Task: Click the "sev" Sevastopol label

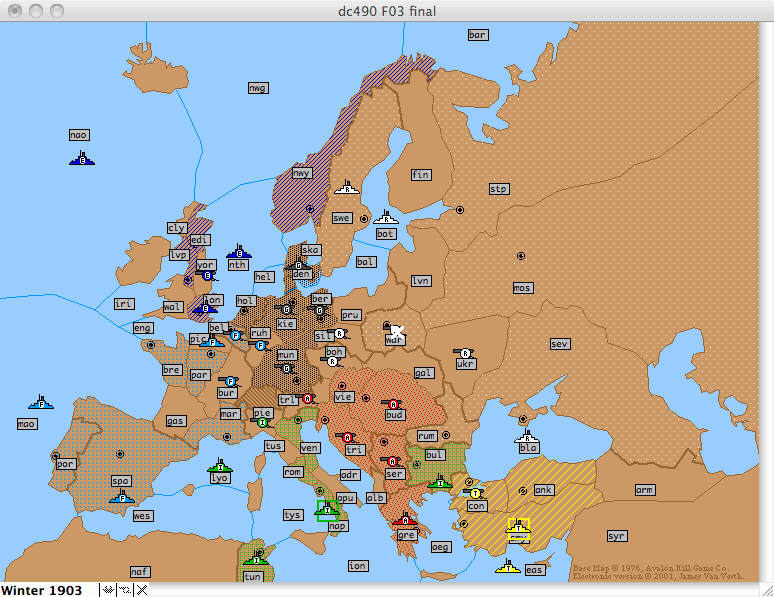Action: tap(559, 344)
